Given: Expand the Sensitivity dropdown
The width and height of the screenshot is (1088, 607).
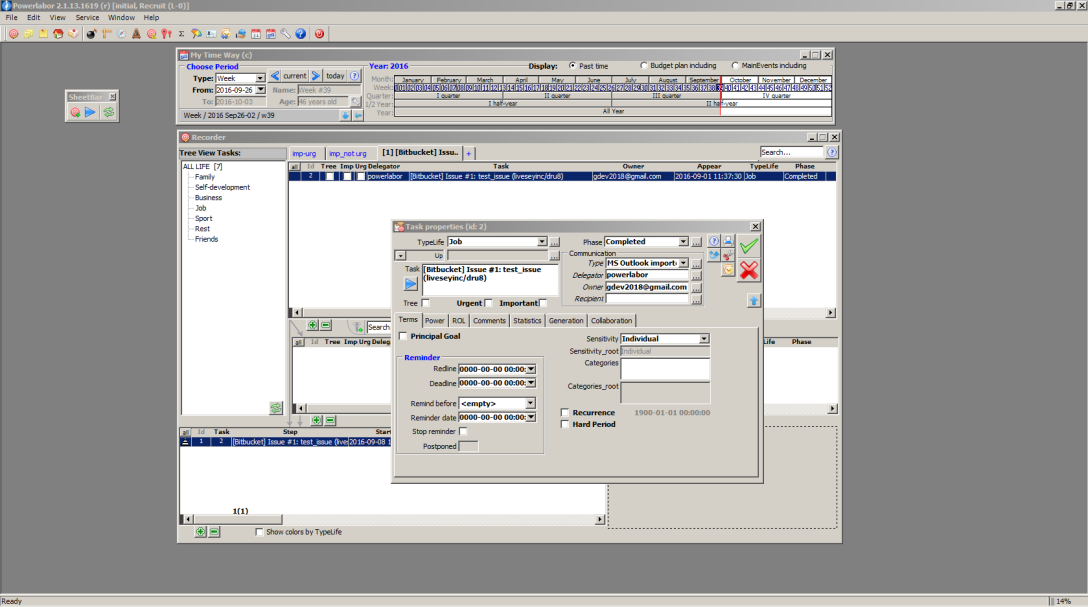Looking at the screenshot, I should pos(704,339).
